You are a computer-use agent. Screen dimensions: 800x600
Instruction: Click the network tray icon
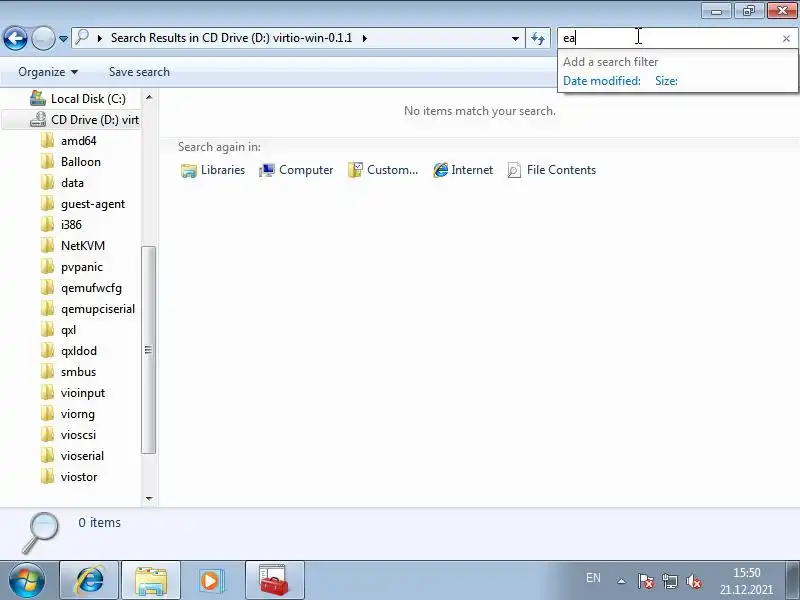click(x=670, y=581)
